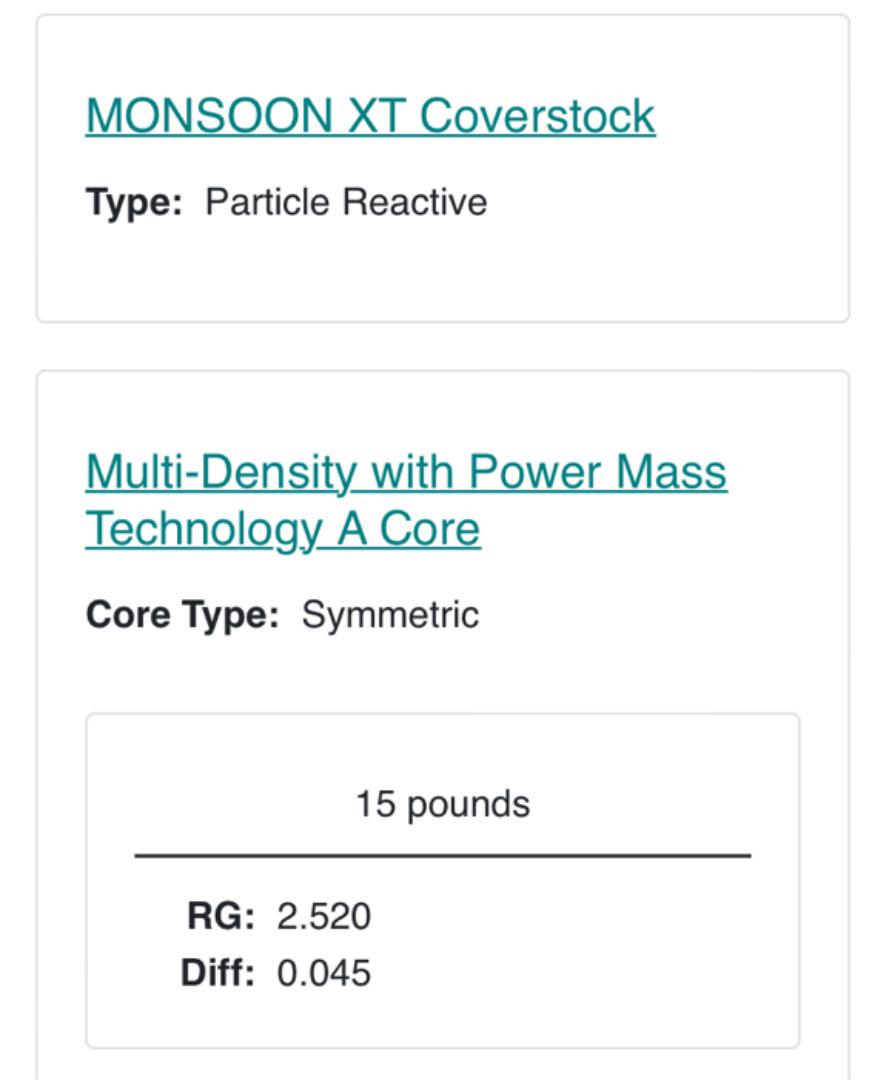Select the RG value 2.520
The image size is (885, 1080).
[x=324, y=916]
